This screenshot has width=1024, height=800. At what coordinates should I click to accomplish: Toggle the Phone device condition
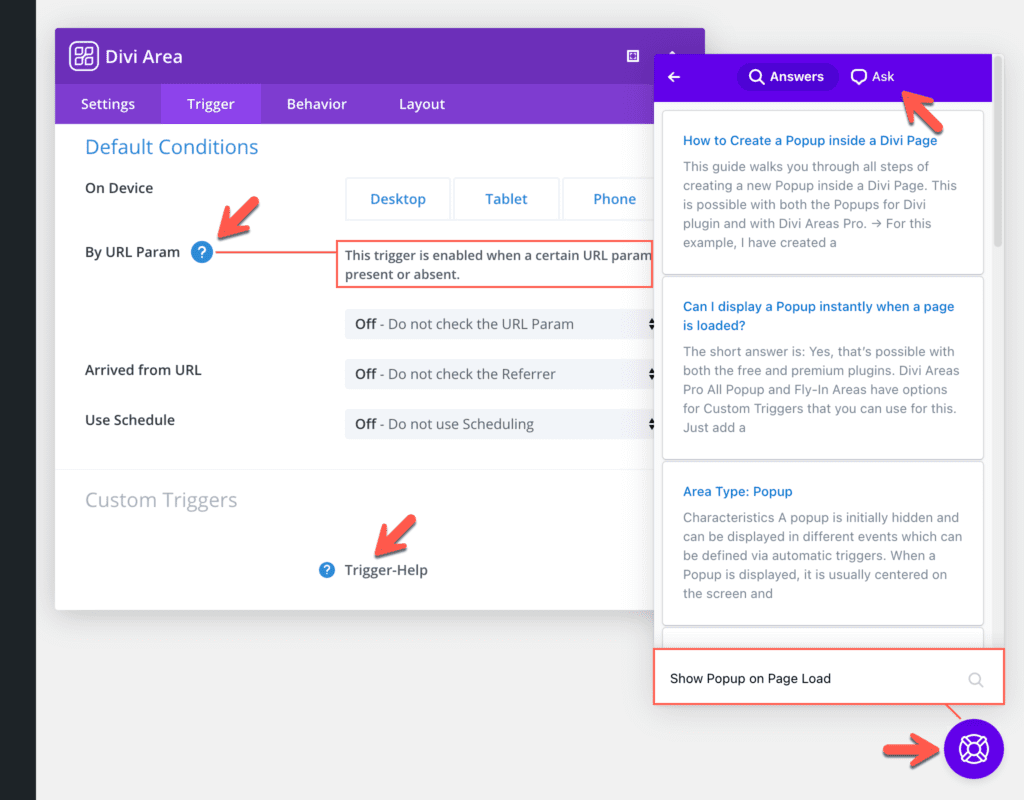[609, 199]
